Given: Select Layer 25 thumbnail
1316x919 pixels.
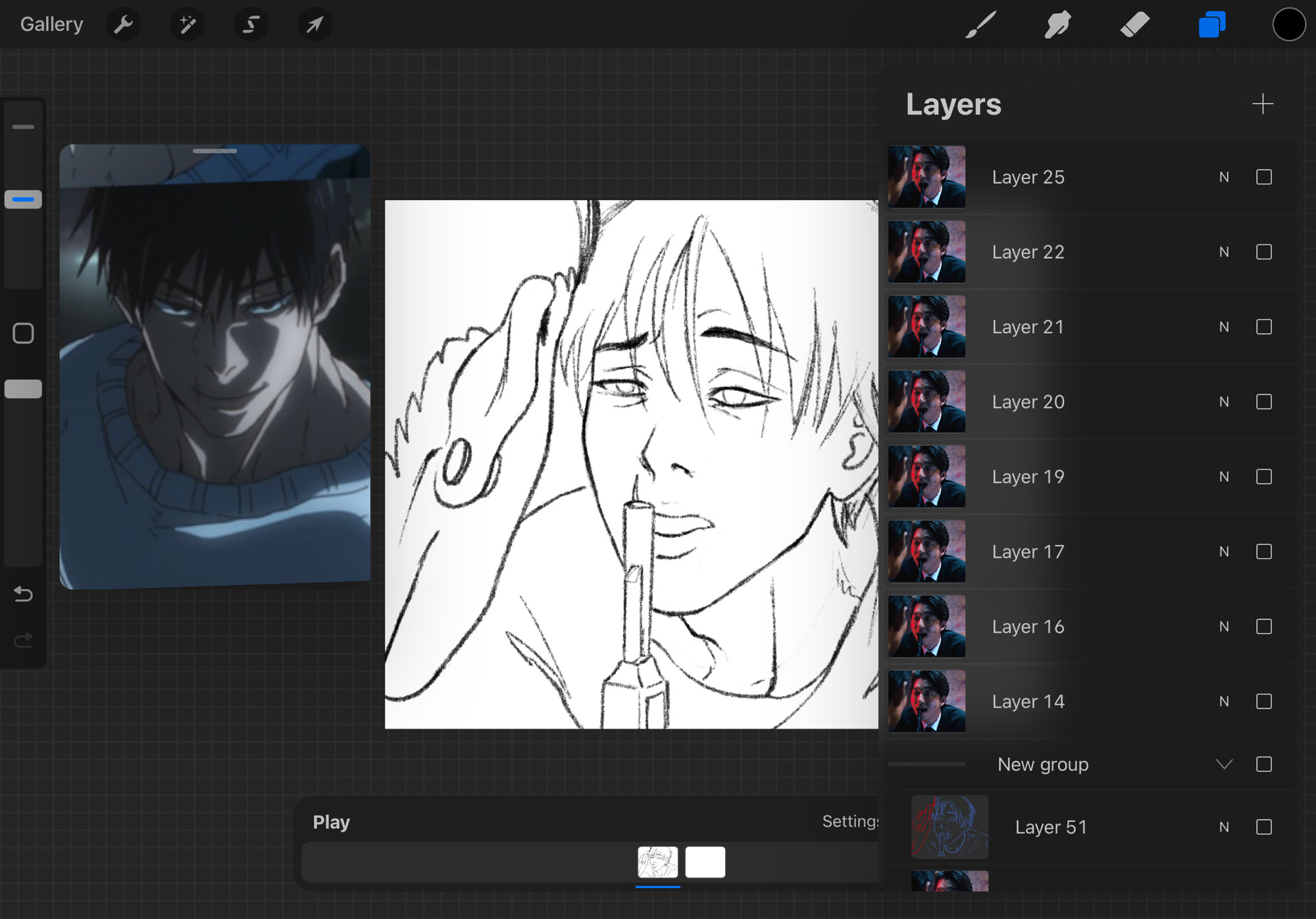Looking at the screenshot, I should pyautogui.click(x=926, y=177).
